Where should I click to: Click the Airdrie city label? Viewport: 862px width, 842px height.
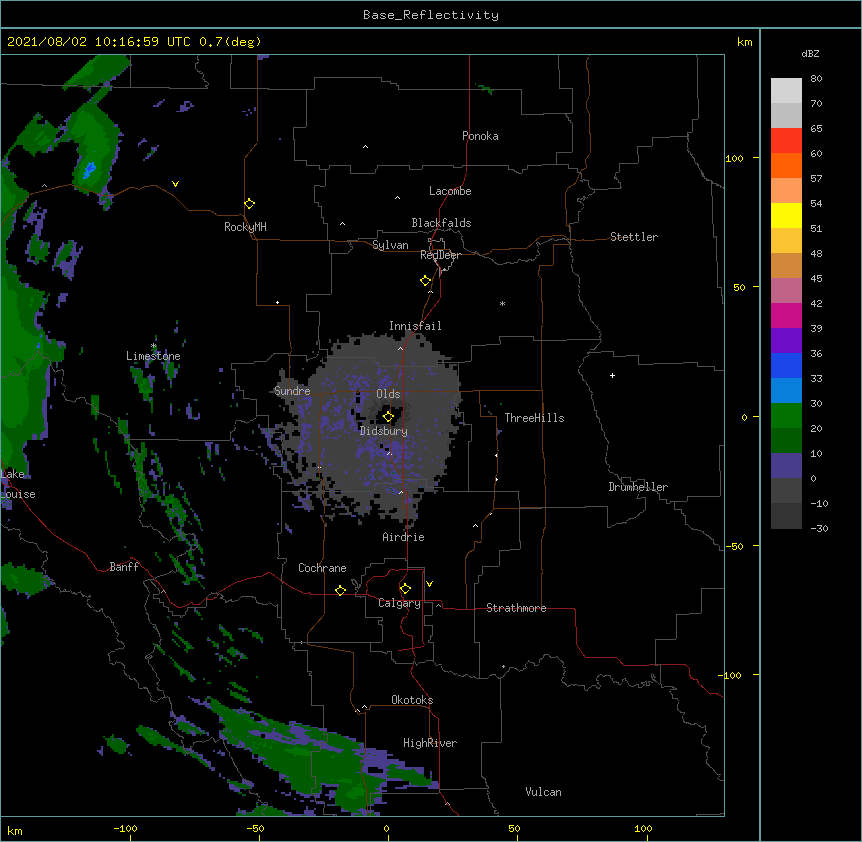[x=403, y=537]
